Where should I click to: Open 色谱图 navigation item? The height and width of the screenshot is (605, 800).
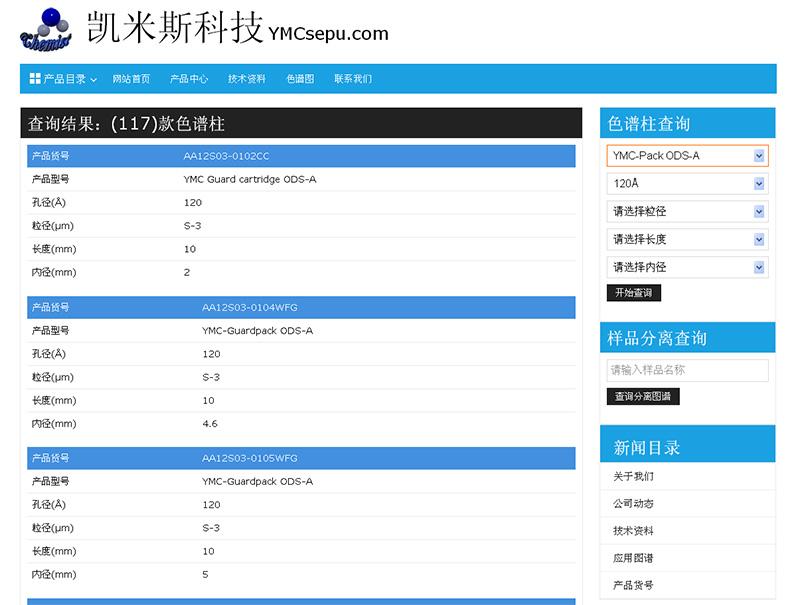300,79
